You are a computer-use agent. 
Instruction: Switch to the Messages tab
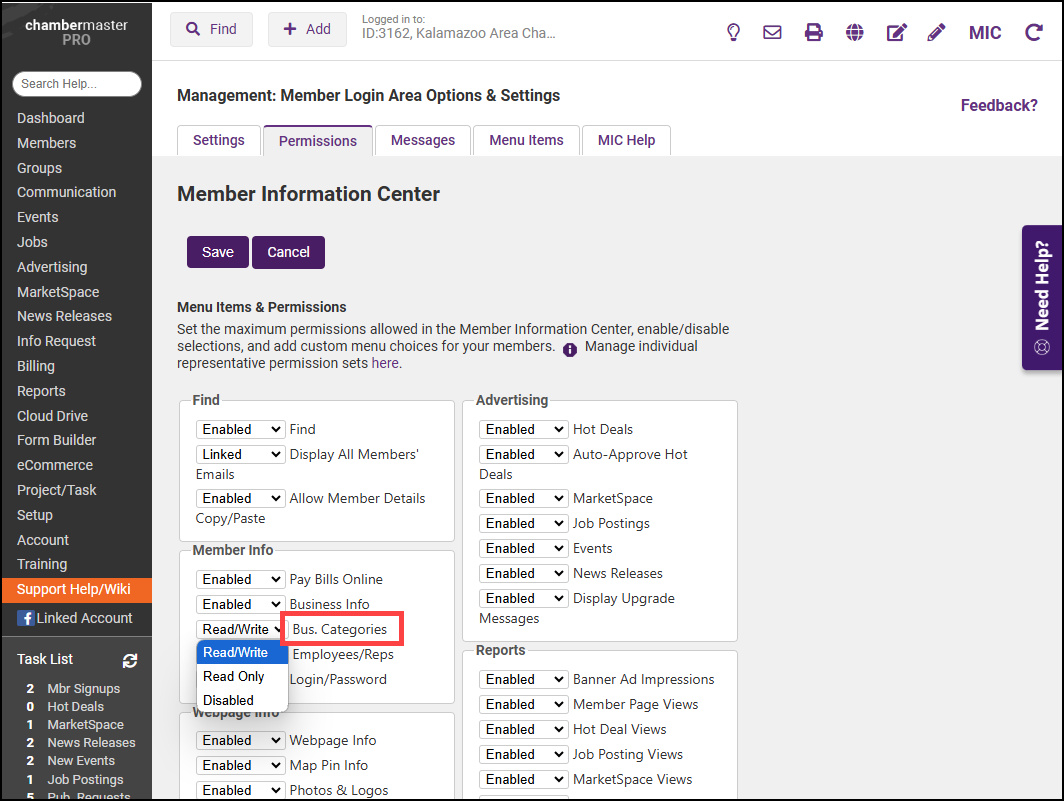click(422, 140)
